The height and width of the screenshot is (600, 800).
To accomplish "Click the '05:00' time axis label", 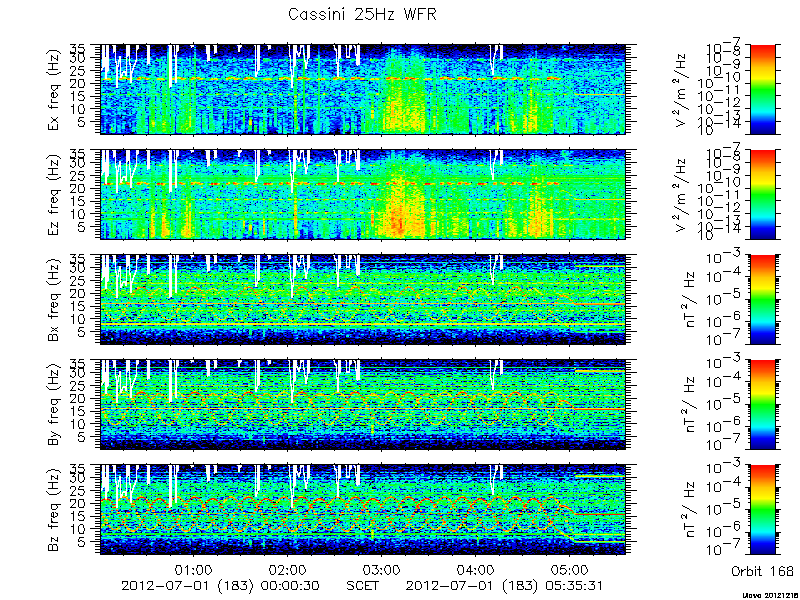I will coord(569,569).
